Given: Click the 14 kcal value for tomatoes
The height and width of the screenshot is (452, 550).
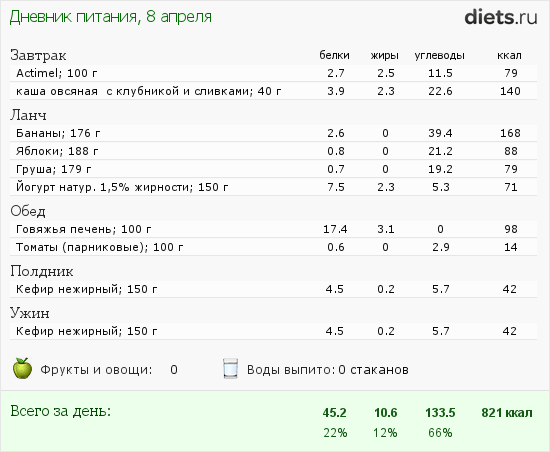Looking at the screenshot, I should click(510, 247).
